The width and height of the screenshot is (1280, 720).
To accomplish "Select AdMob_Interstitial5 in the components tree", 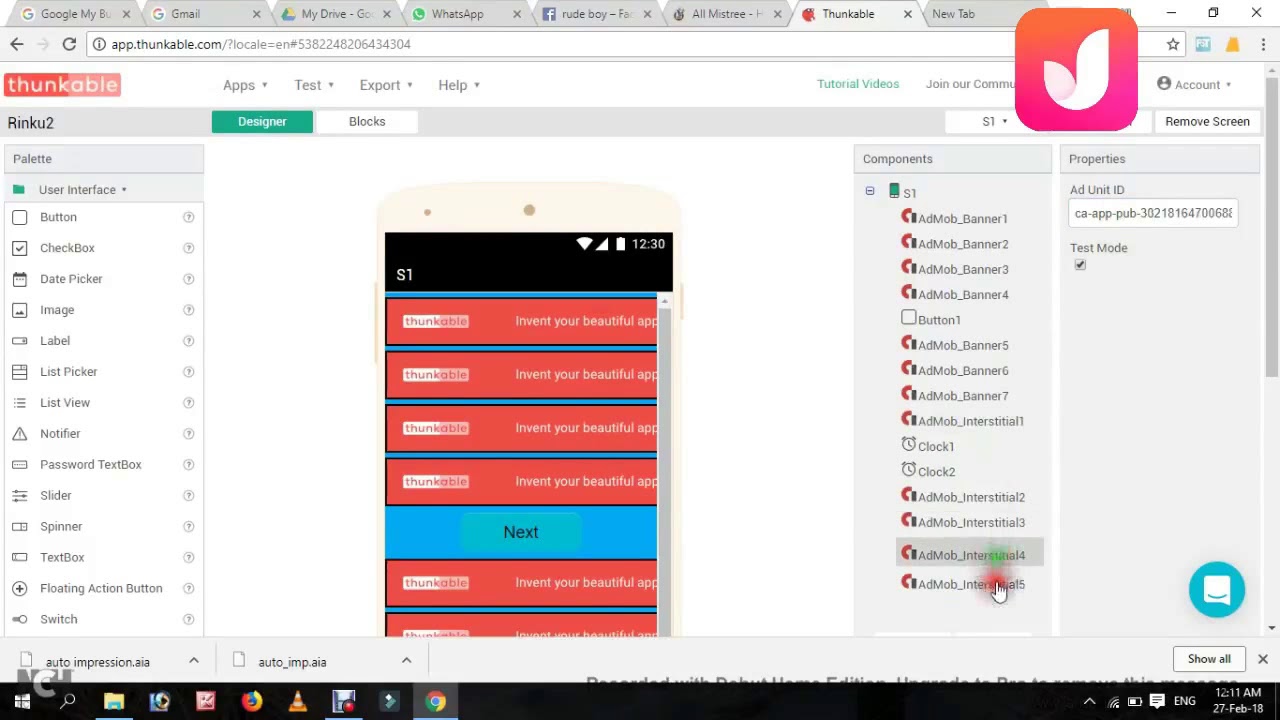I will point(971,584).
